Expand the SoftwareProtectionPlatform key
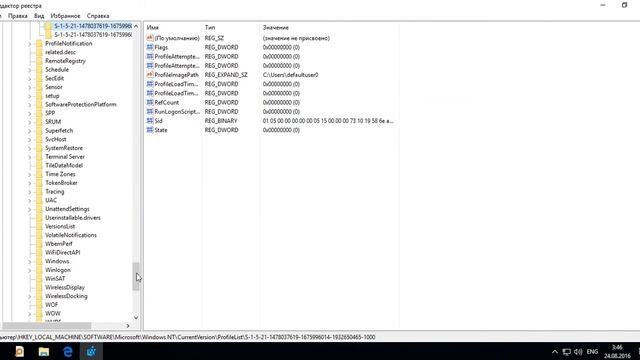Image resolution: width=640 pixels, height=360 pixels. (29, 104)
